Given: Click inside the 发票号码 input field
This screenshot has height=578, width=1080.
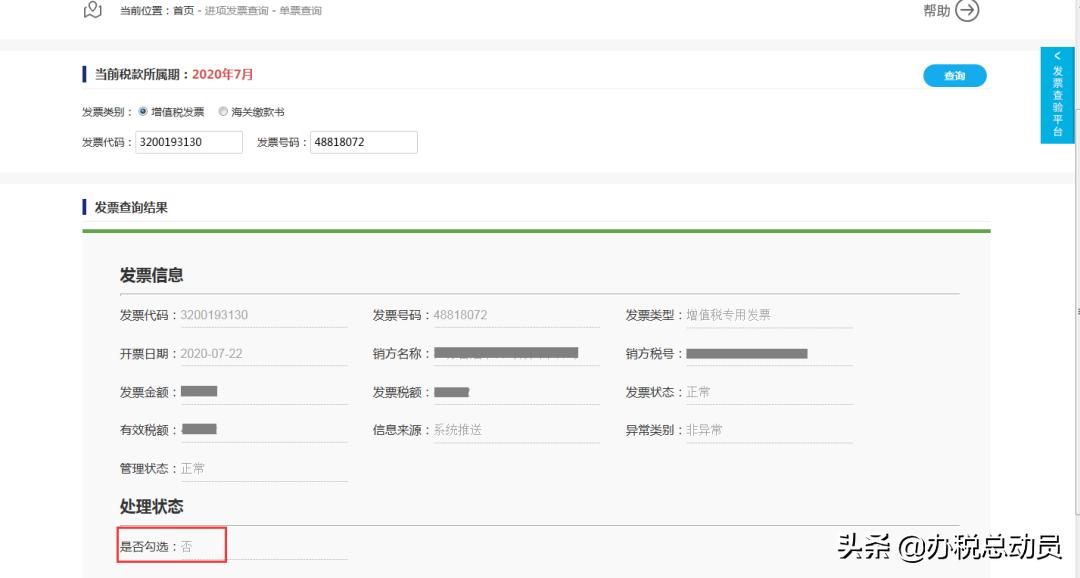Looking at the screenshot, I should pos(363,142).
